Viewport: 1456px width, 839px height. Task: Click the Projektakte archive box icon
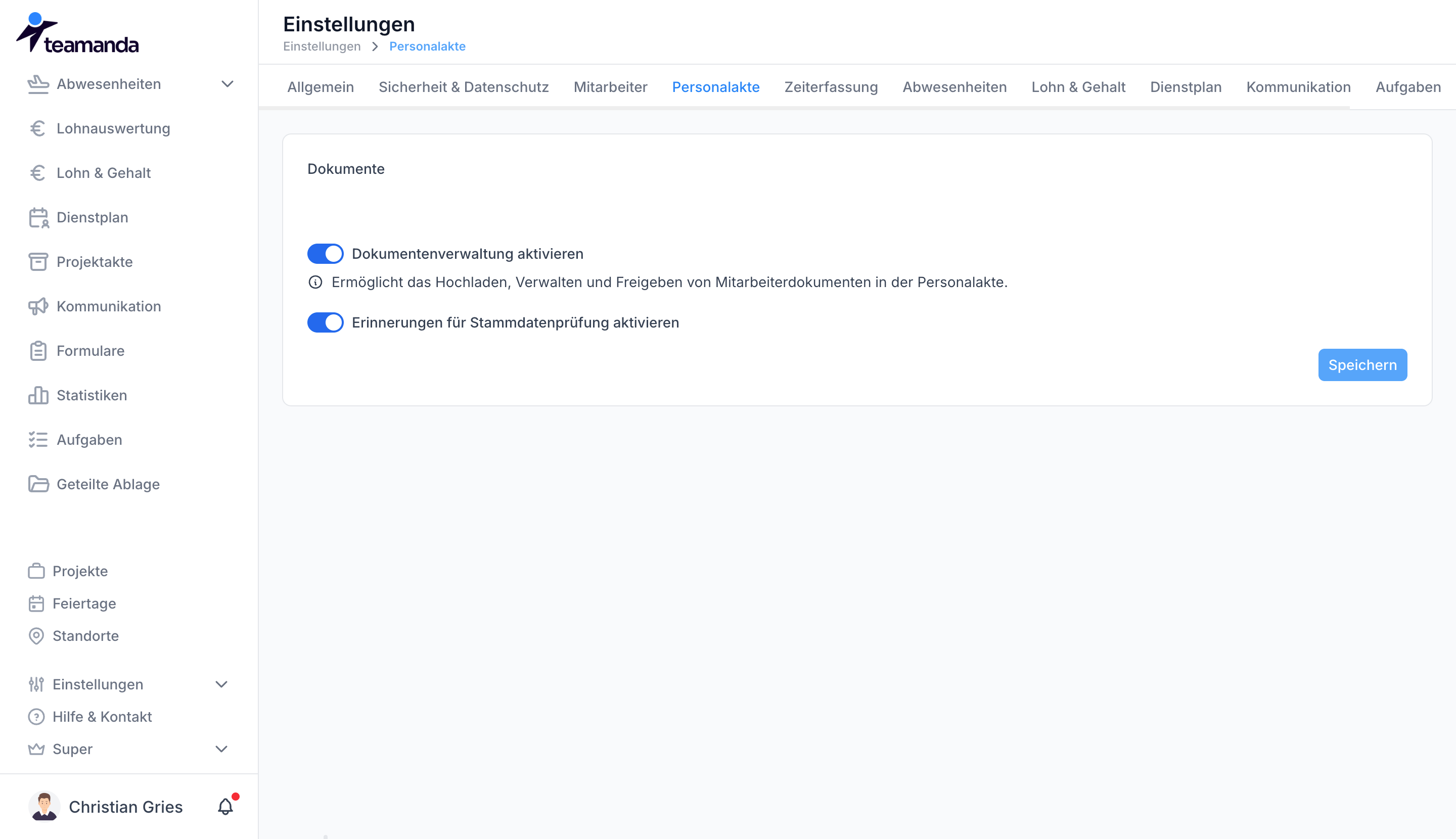(38, 262)
